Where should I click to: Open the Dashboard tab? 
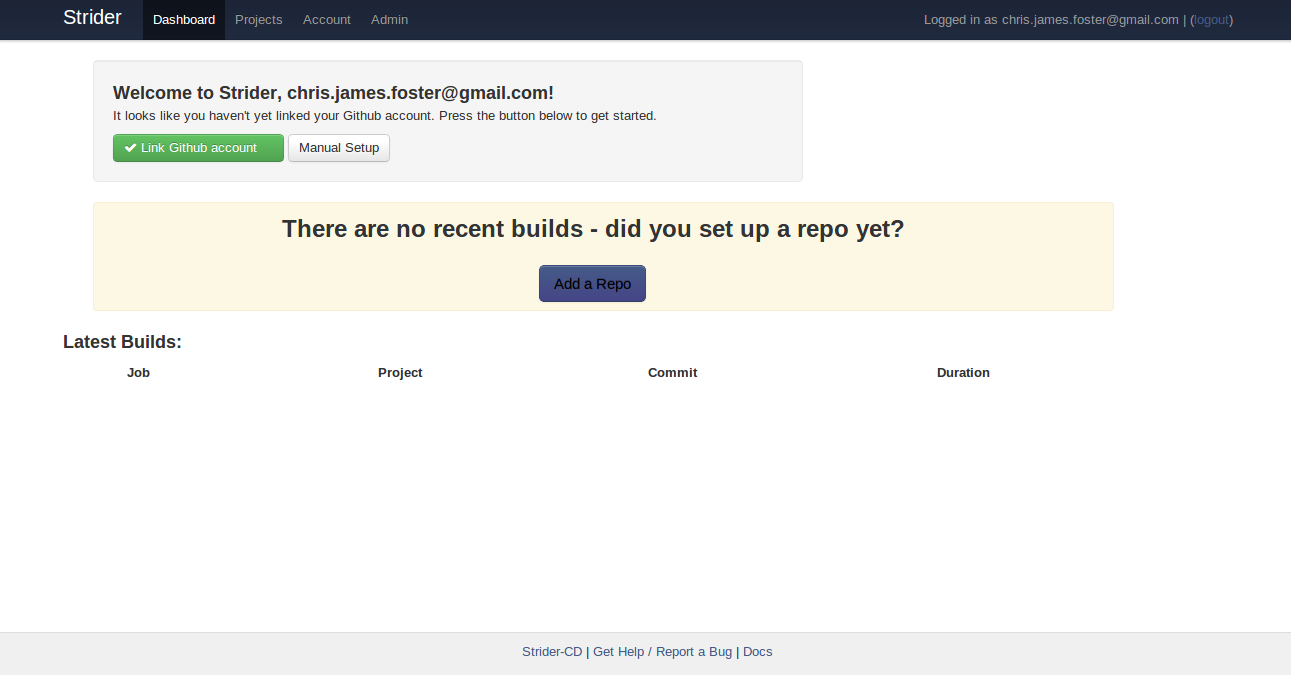pyautogui.click(x=184, y=20)
